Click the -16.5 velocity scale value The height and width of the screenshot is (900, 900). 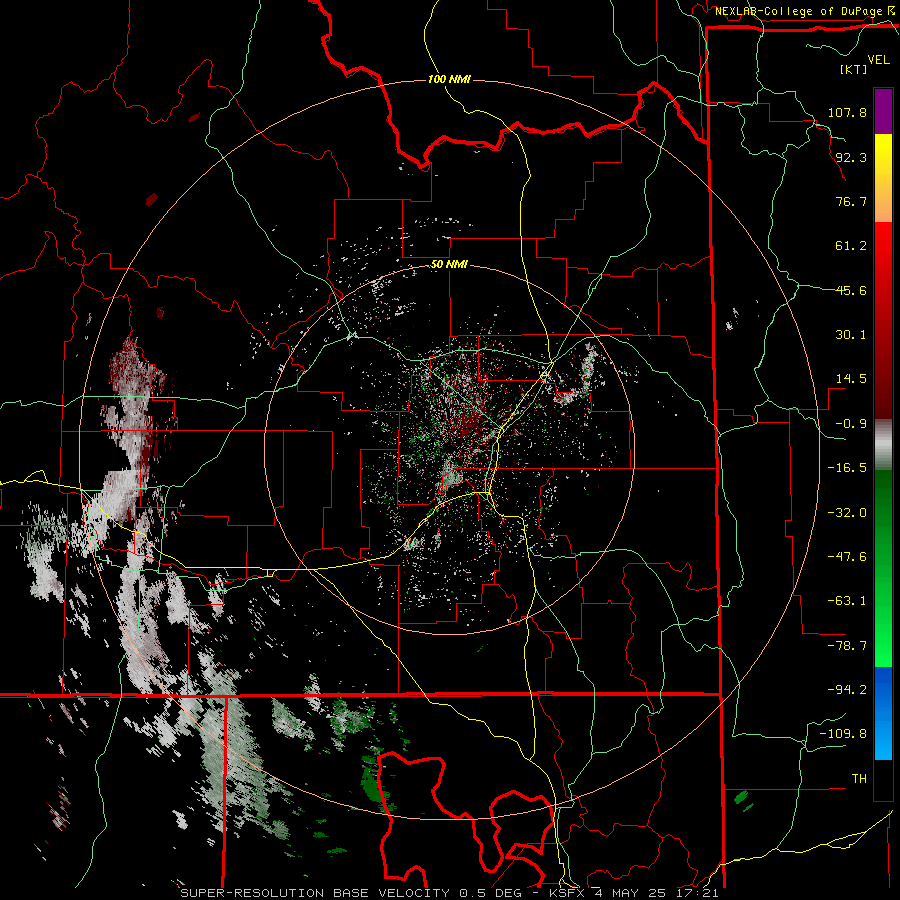847,468
